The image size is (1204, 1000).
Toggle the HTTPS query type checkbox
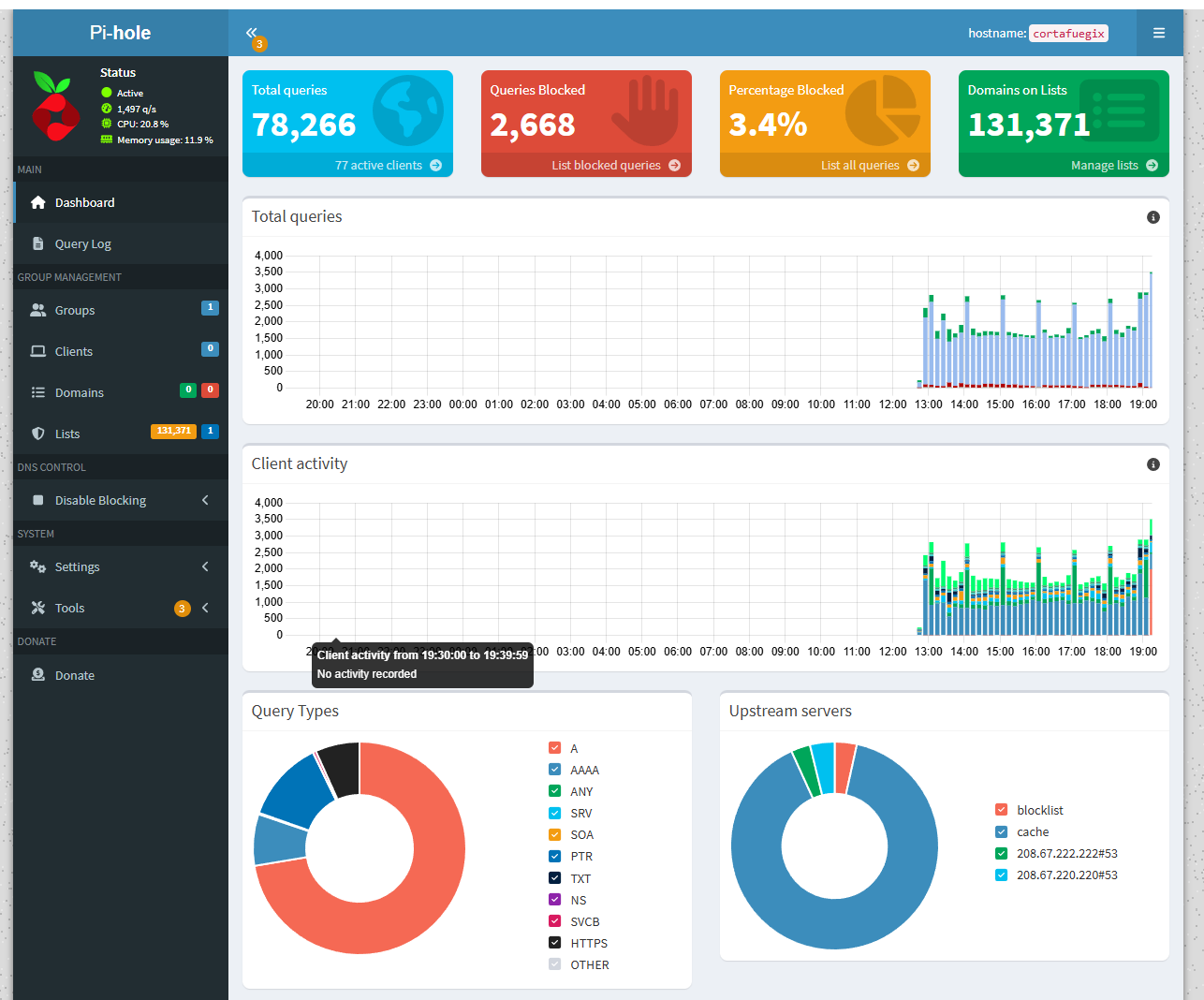[x=554, y=943]
